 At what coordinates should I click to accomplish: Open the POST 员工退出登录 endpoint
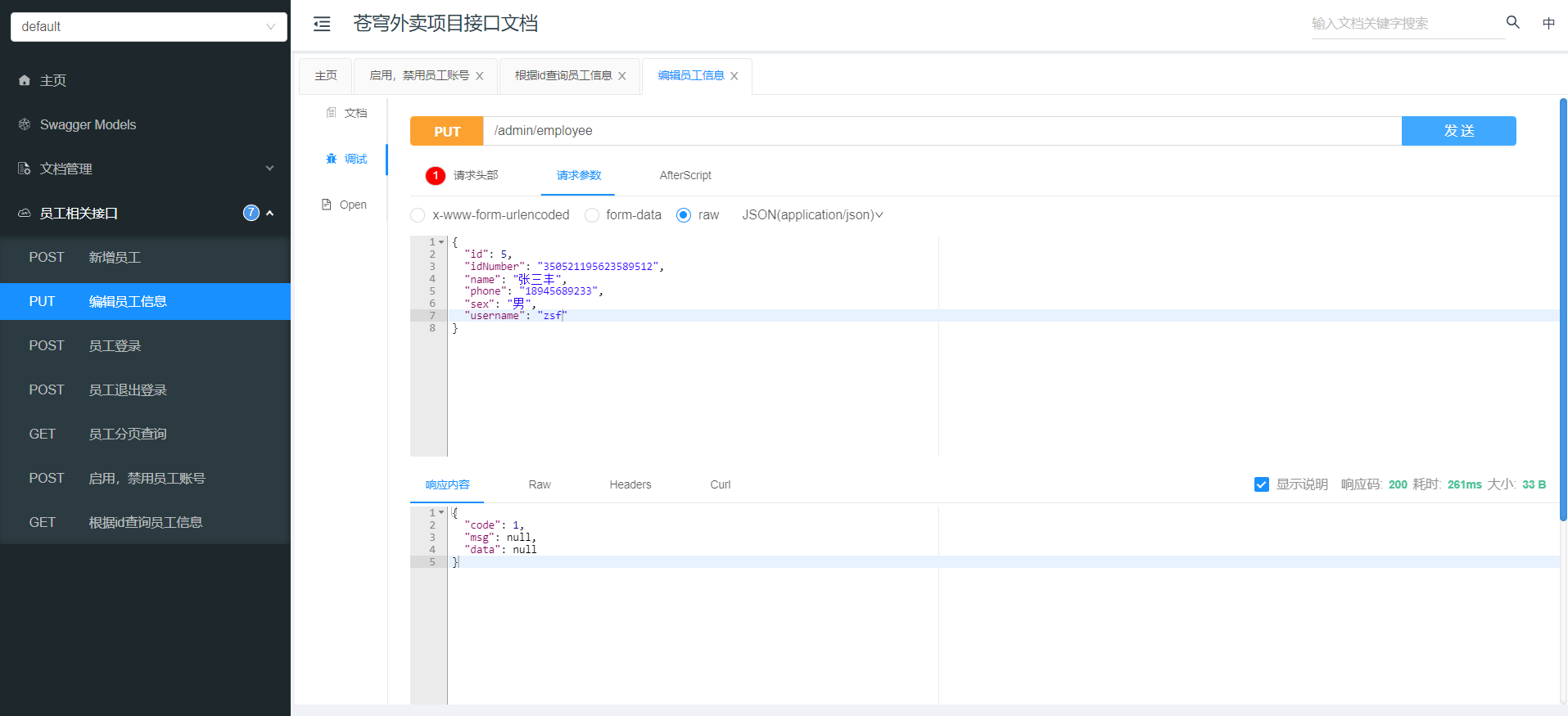point(145,390)
